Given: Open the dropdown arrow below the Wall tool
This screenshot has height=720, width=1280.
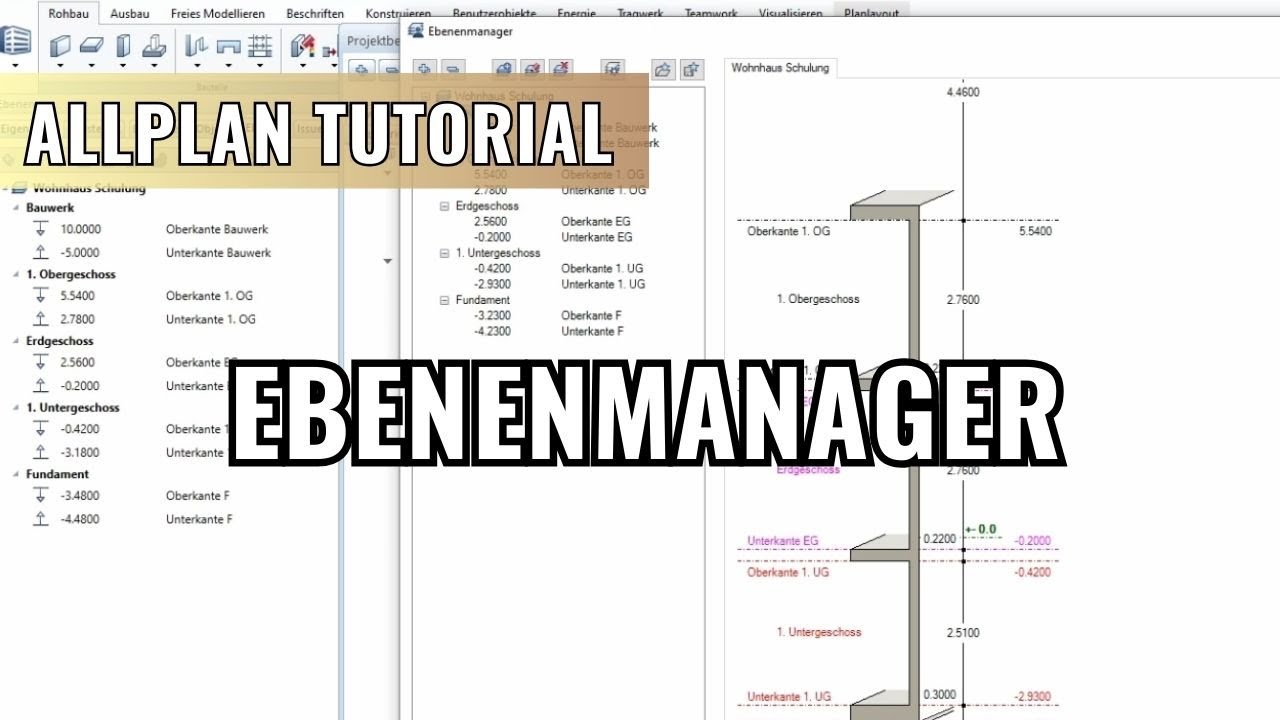Looking at the screenshot, I should coord(61,65).
